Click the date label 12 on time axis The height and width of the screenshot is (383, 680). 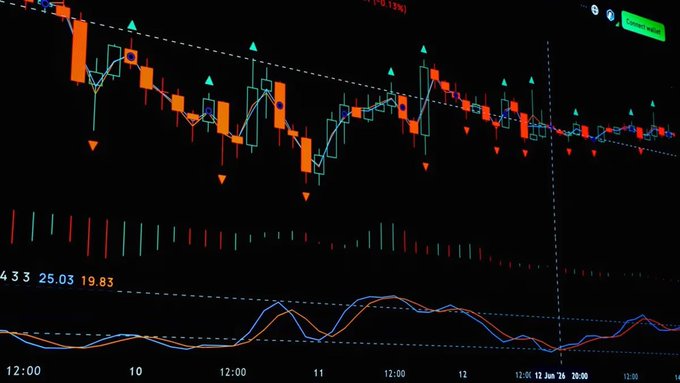click(463, 374)
